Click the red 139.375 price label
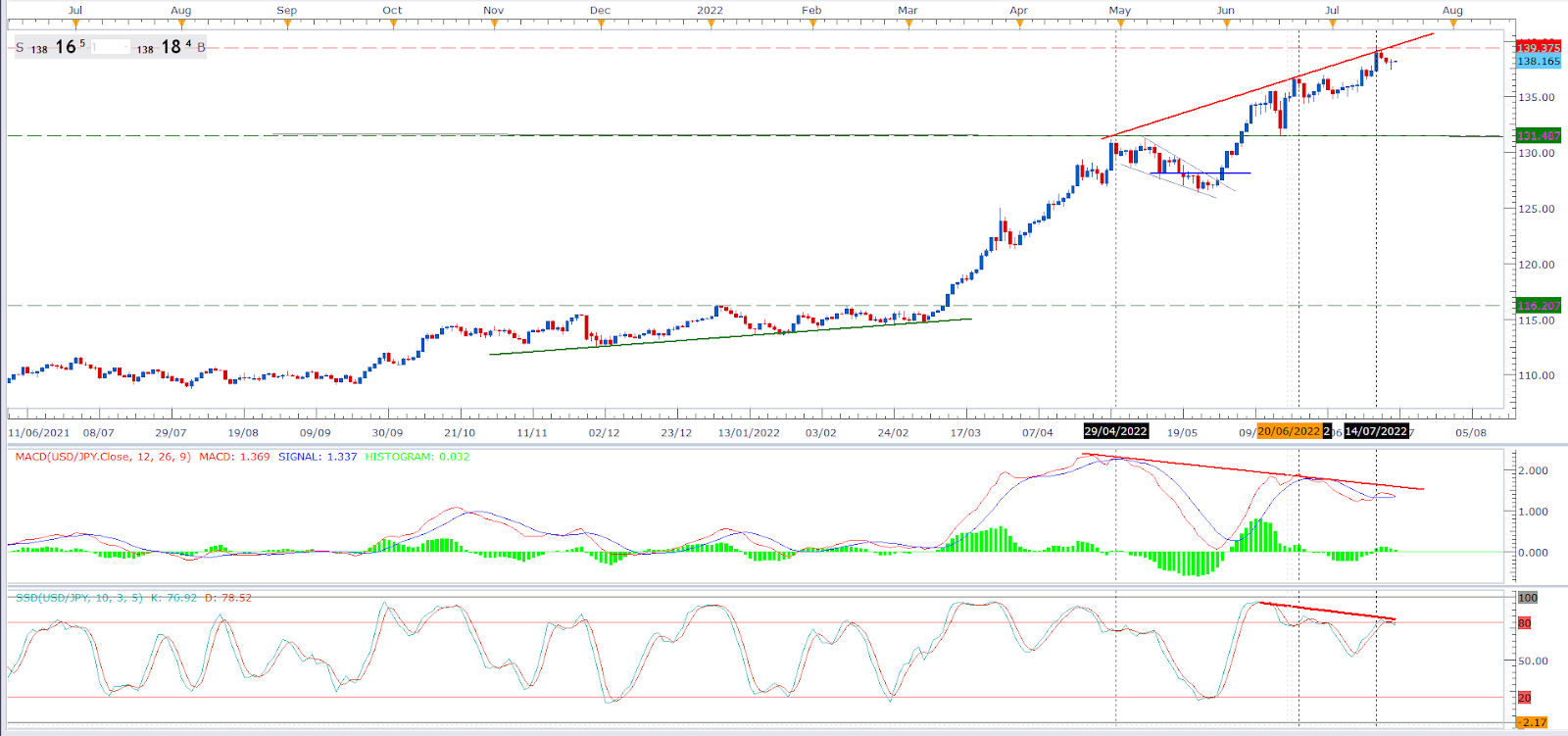1568x736 pixels. tap(1539, 47)
